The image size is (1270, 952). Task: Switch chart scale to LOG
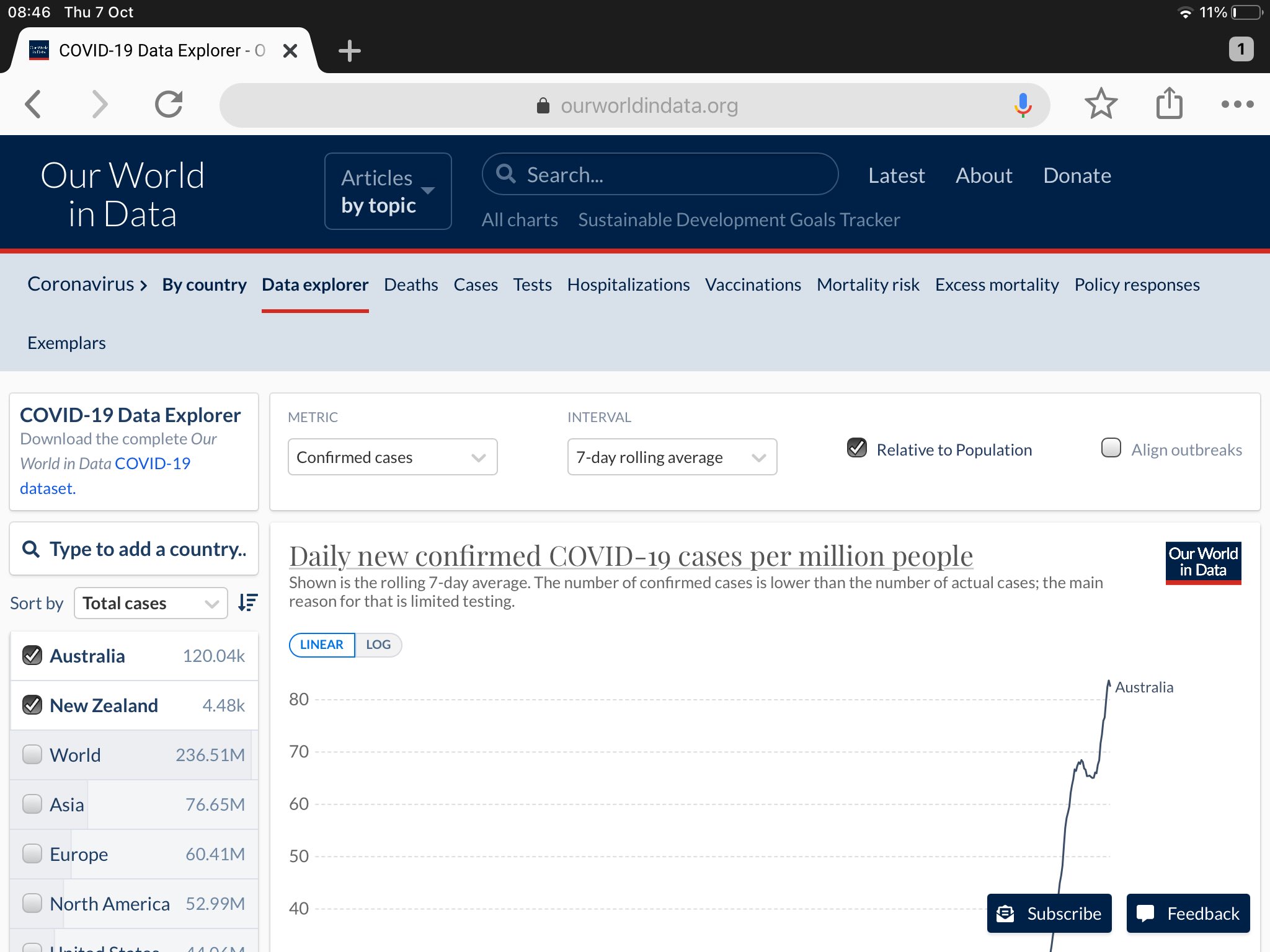(x=378, y=645)
